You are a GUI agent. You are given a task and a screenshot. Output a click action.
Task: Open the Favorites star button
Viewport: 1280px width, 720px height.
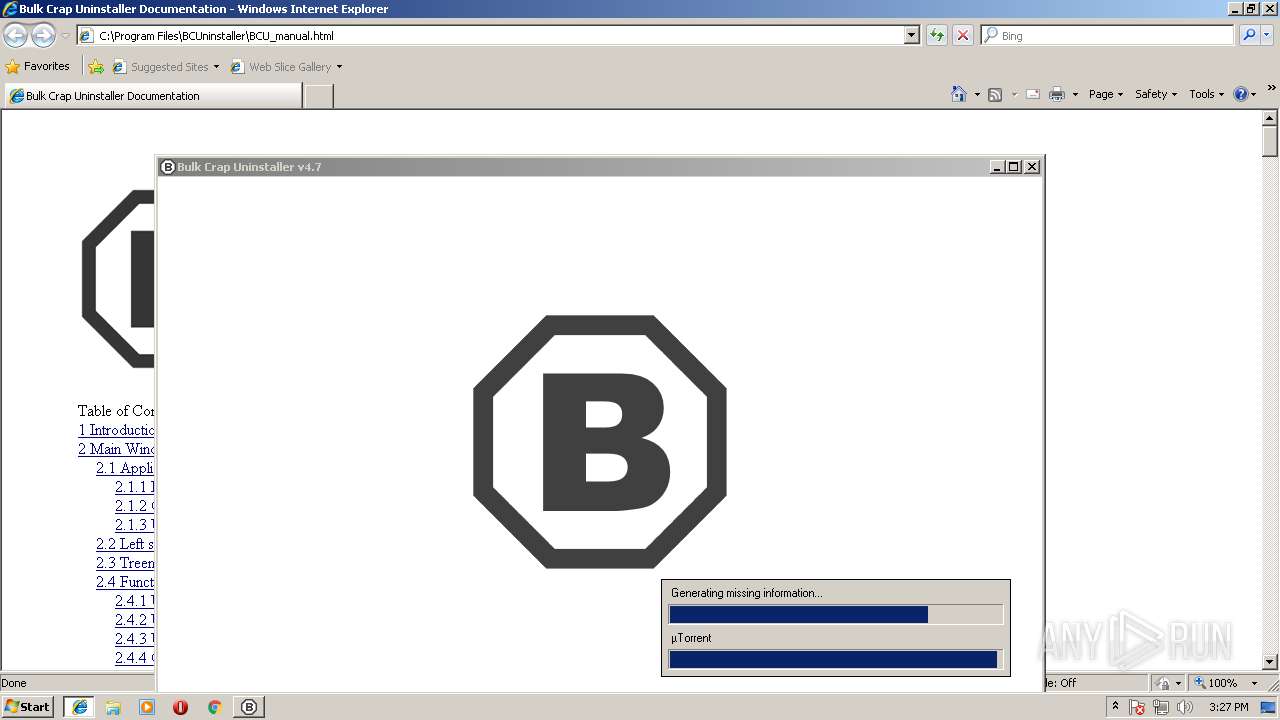point(38,66)
